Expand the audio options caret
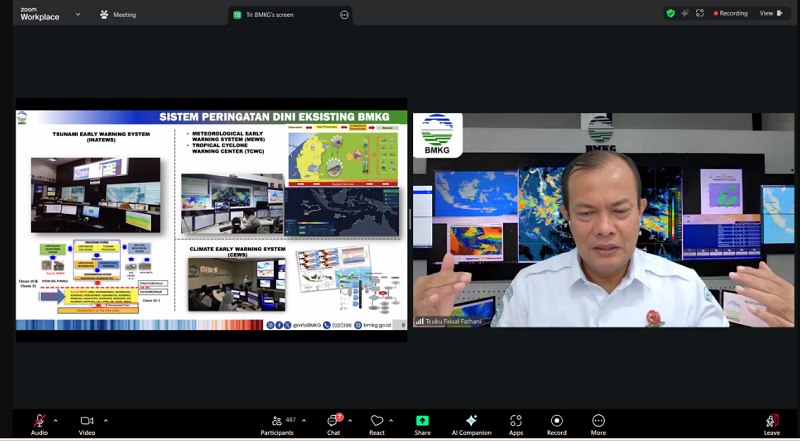The image size is (800, 441). [56, 419]
